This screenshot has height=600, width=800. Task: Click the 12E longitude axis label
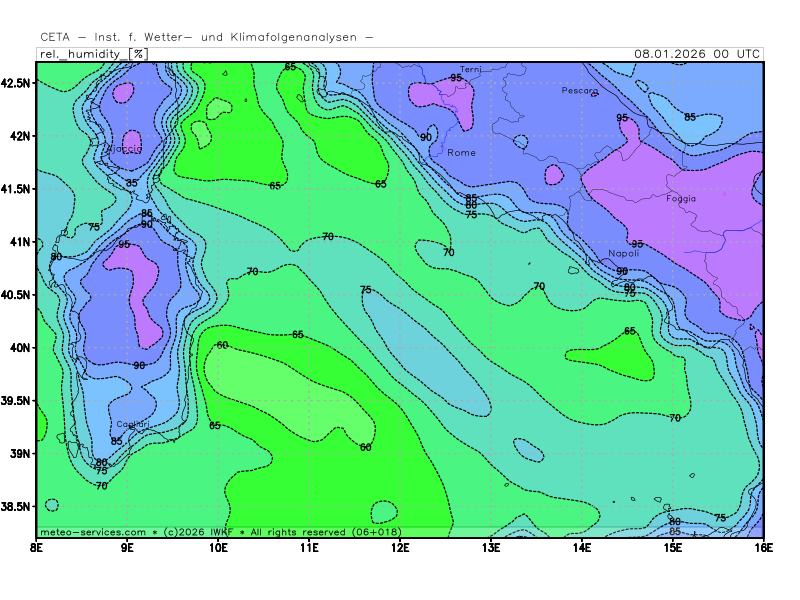coord(400,547)
